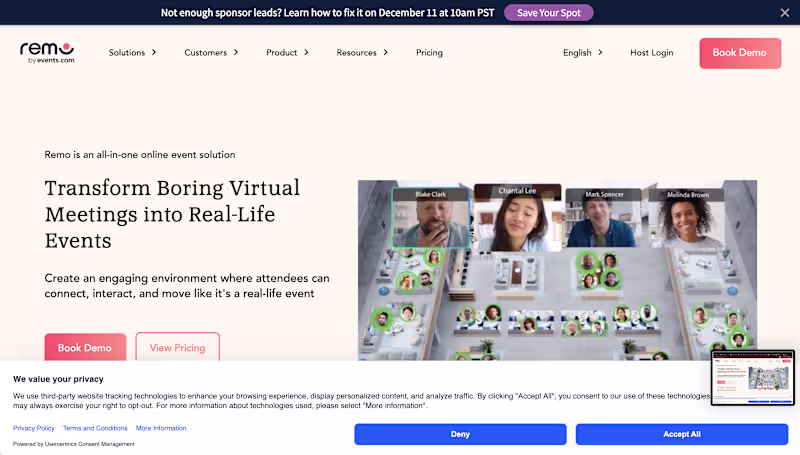Select Chantal Lee video tile
Image resolution: width=800 pixels, height=455 pixels.
[x=517, y=217]
